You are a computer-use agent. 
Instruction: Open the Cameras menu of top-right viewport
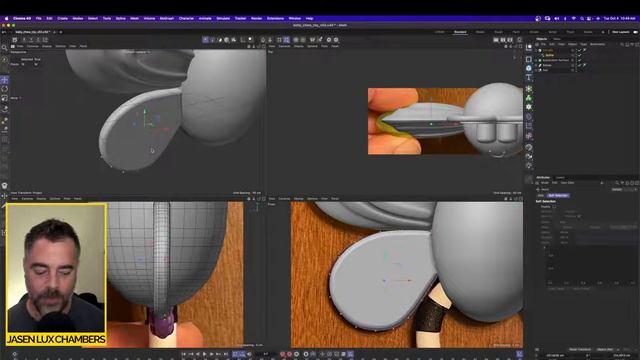tap(284, 46)
